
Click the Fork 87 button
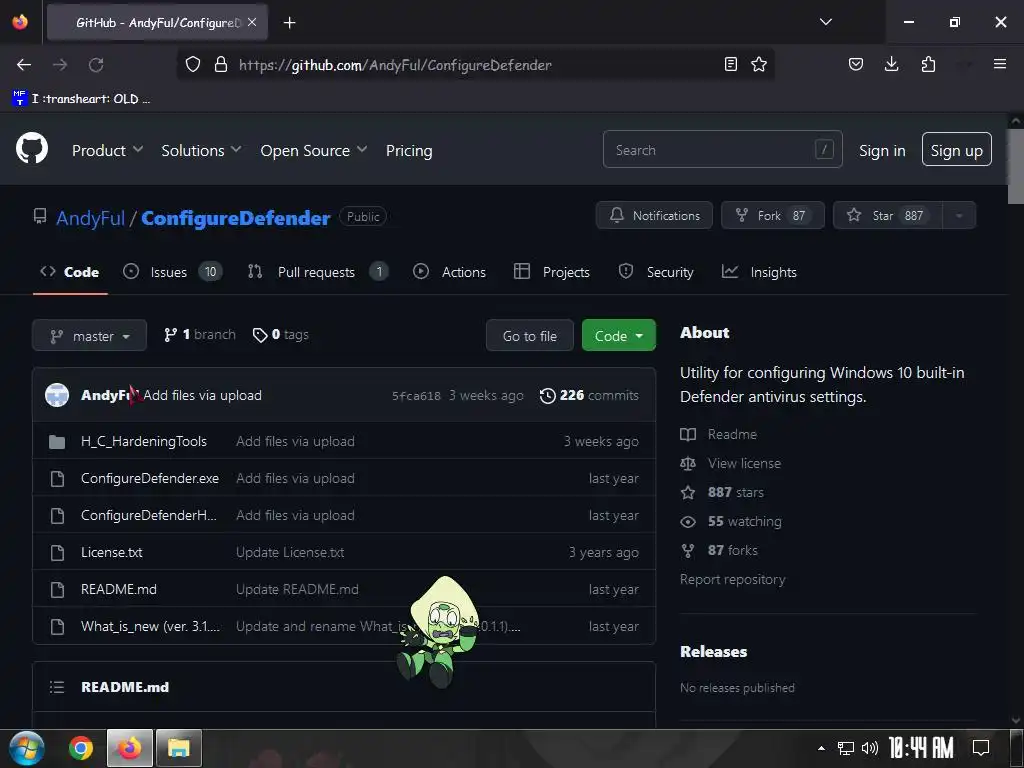pos(773,216)
